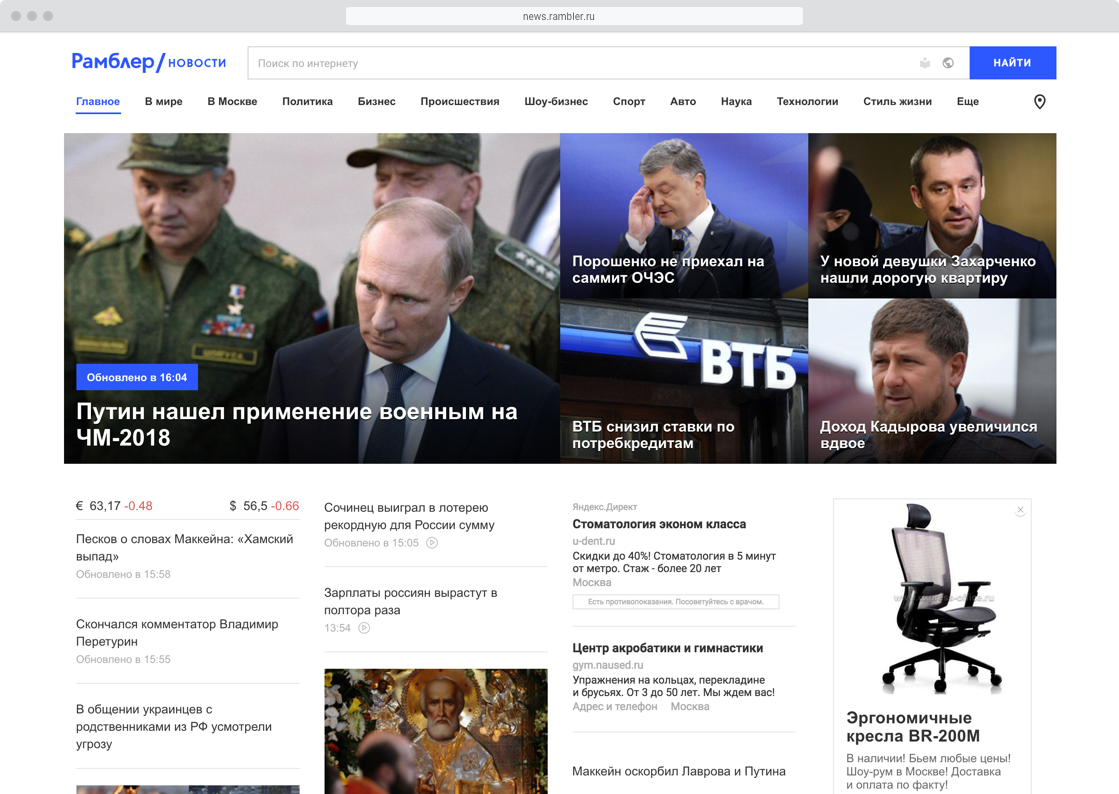Open the В мире section
This screenshot has width=1119, height=794.
(x=163, y=101)
